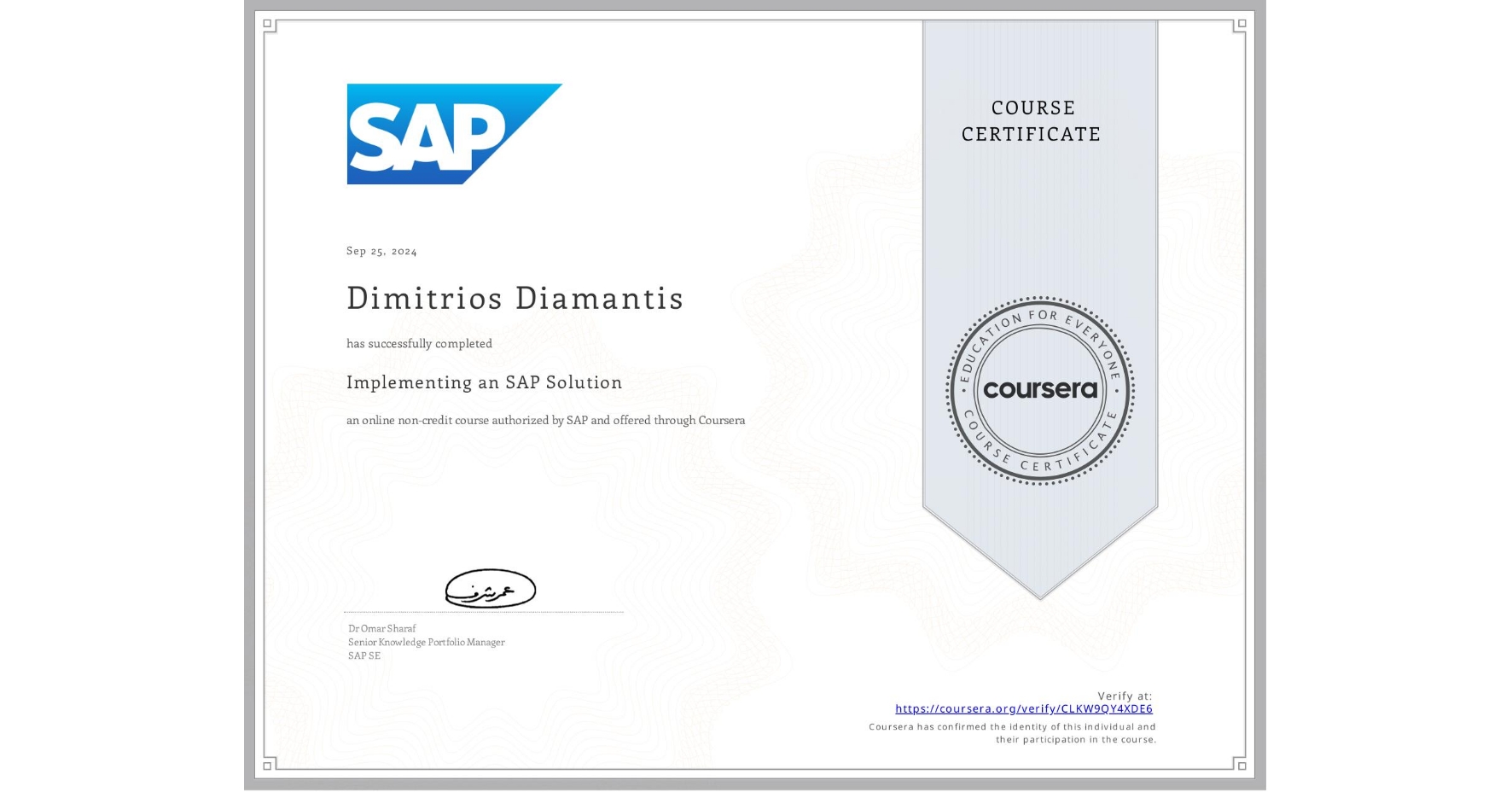Click the 'Senior Knowledge Portfolio Manager' title
The height and width of the screenshot is (792, 1512).
click(426, 642)
